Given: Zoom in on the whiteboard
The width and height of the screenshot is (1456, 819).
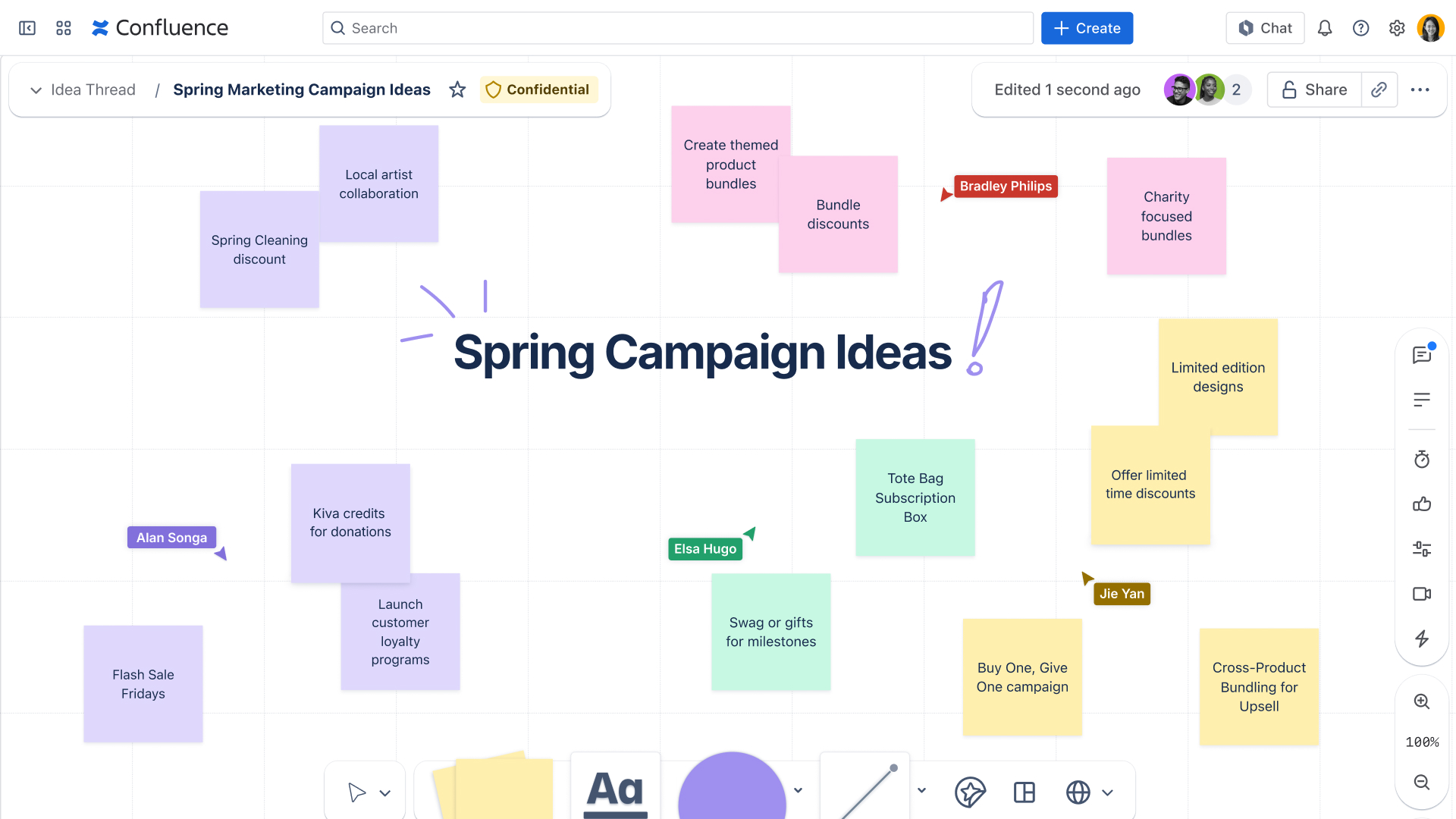Looking at the screenshot, I should (1422, 701).
